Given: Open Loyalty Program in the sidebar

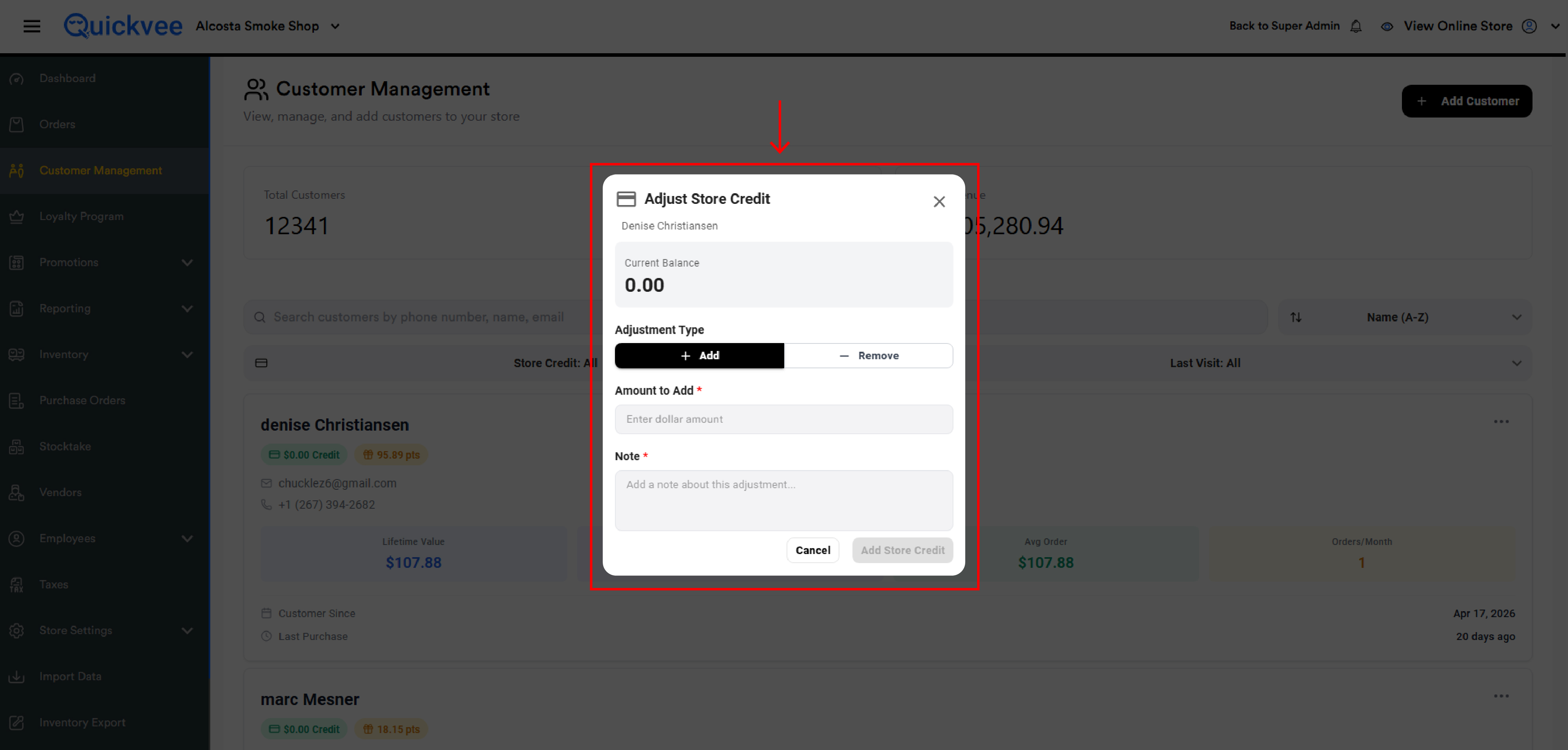Looking at the screenshot, I should point(81,216).
